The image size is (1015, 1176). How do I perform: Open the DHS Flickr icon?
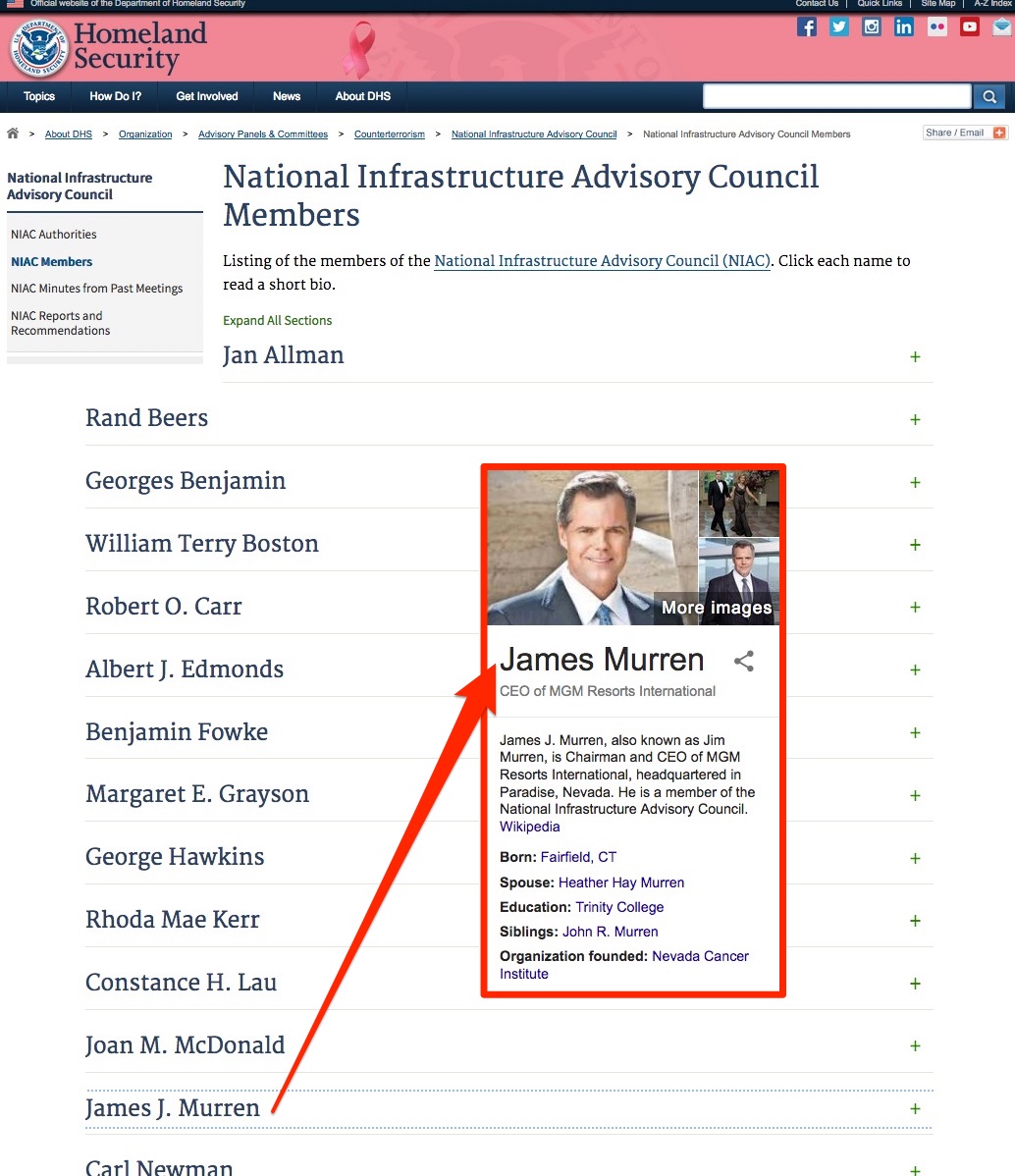tap(937, 27)
